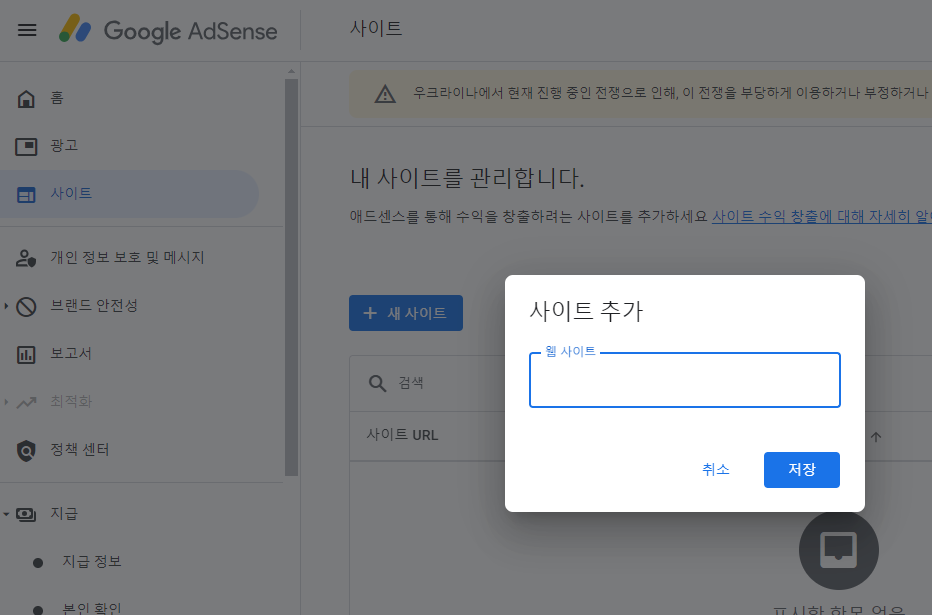Open the chat bubble icon bottom right
Screen dimensions: 932x615
tap(838, 550)
